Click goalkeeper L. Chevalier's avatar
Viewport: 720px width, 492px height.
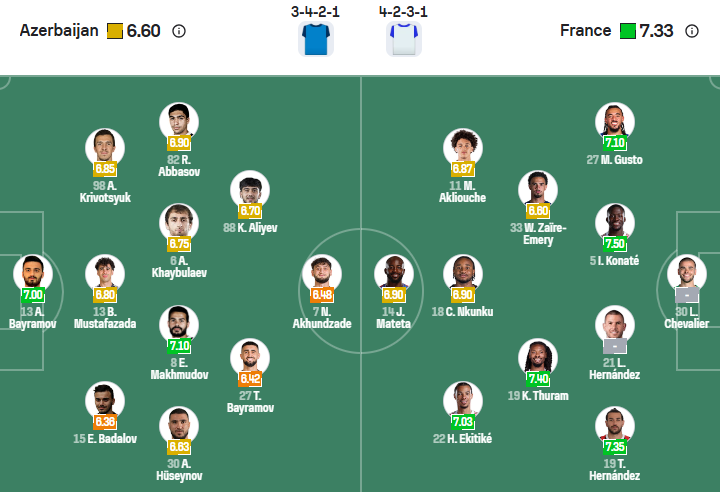(x=686, y=276)
